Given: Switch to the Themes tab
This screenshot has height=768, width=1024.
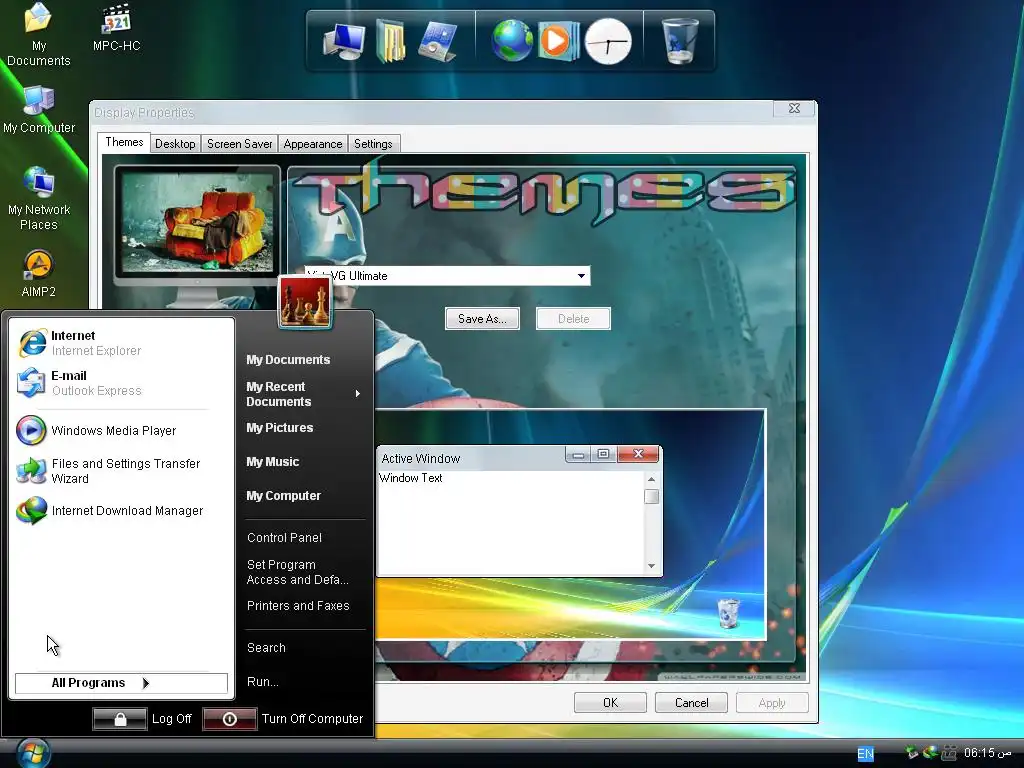Looking at the screenshot, I should point(124,142).
